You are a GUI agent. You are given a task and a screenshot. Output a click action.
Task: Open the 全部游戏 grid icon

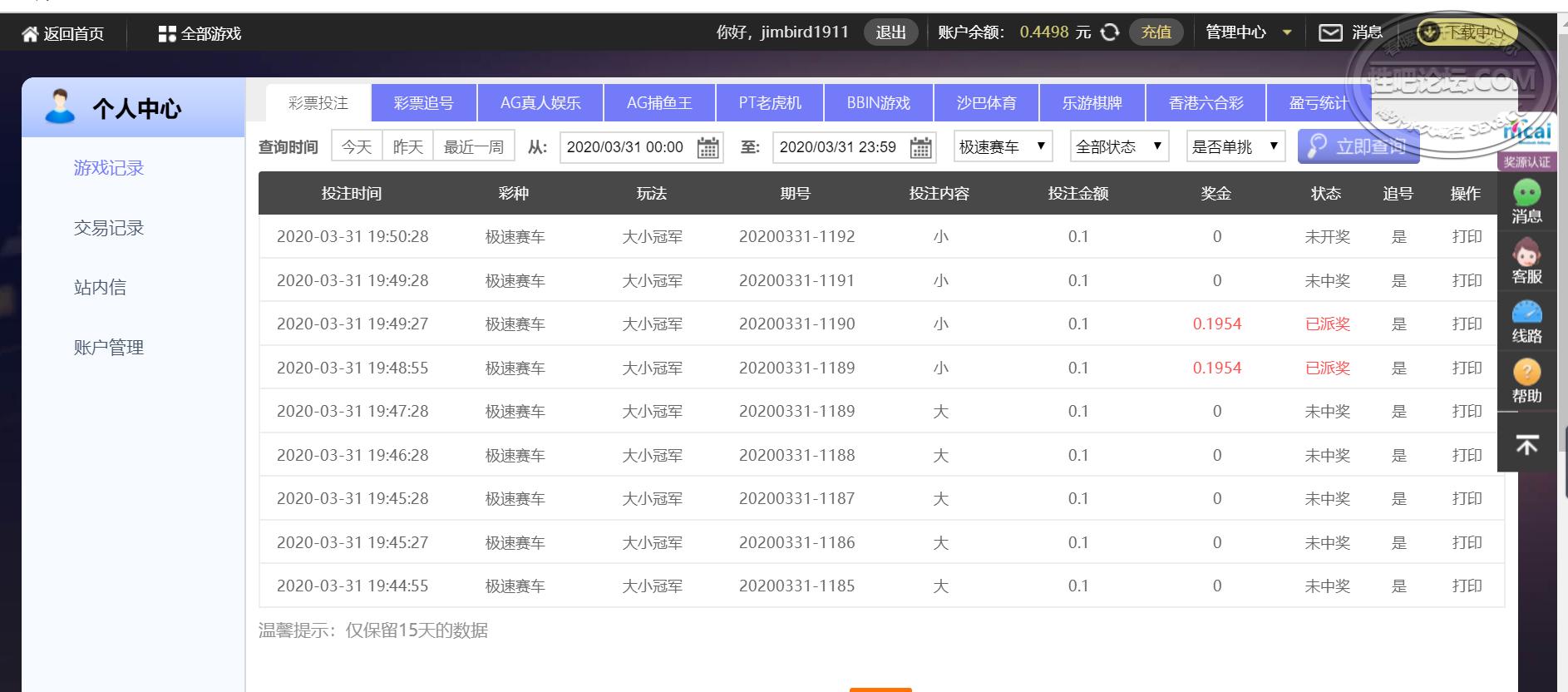(x=166, y=34)
